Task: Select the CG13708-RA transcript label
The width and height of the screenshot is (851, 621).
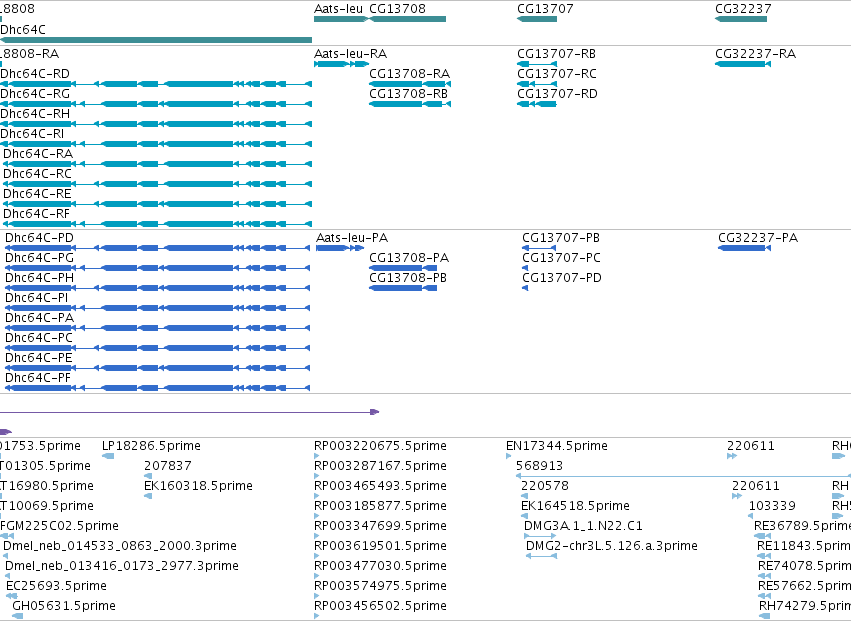Action: click(409, 73)
